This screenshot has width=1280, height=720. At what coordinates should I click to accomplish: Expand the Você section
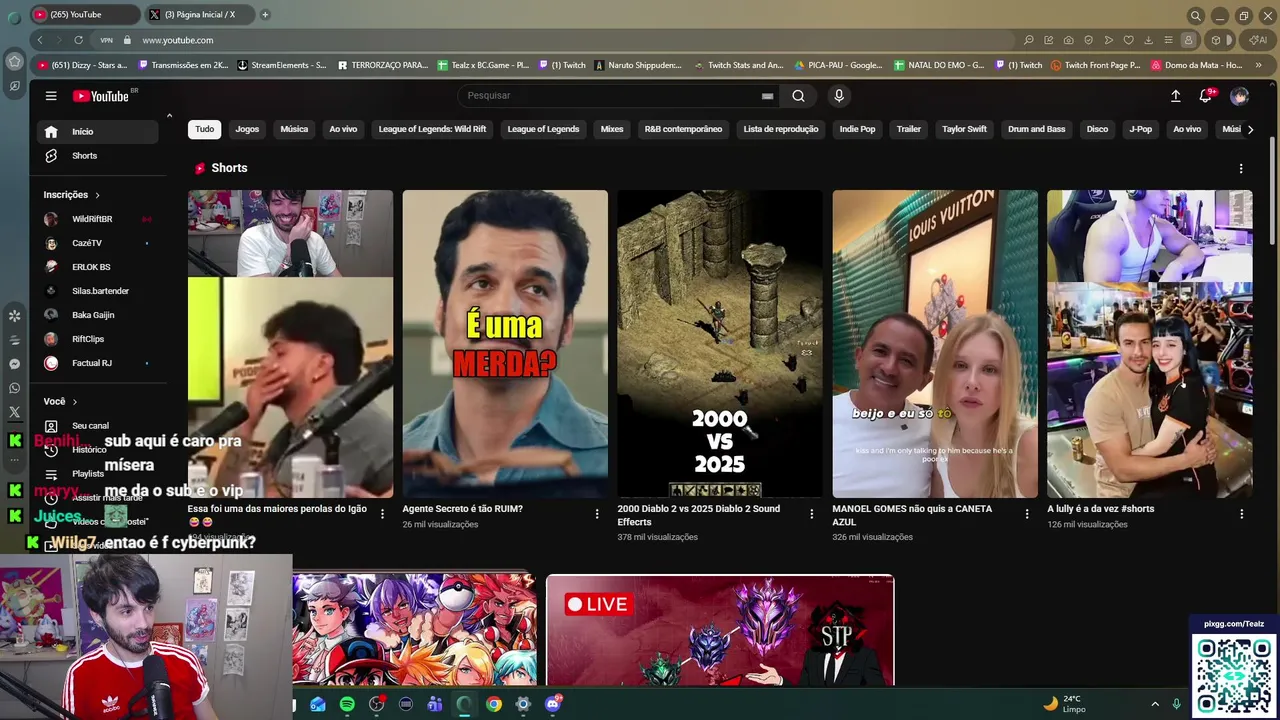[x=60, y=402]
